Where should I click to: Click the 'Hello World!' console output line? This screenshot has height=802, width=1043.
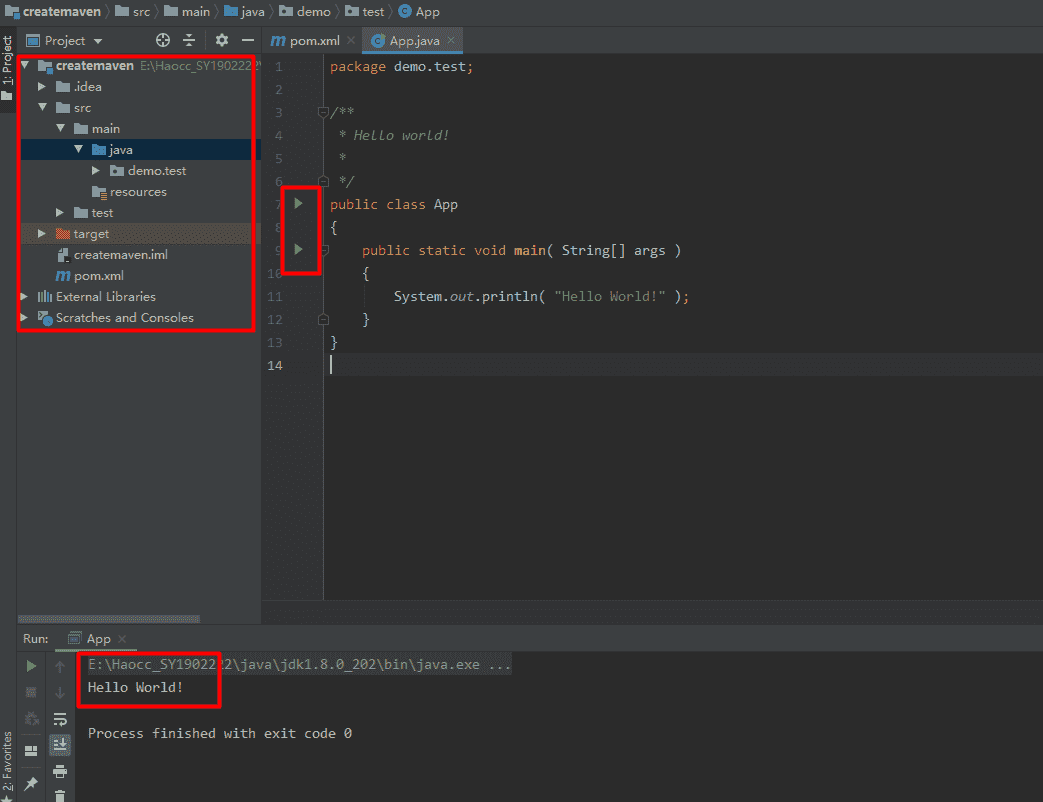pyautogui.click(x=135, y=687)
